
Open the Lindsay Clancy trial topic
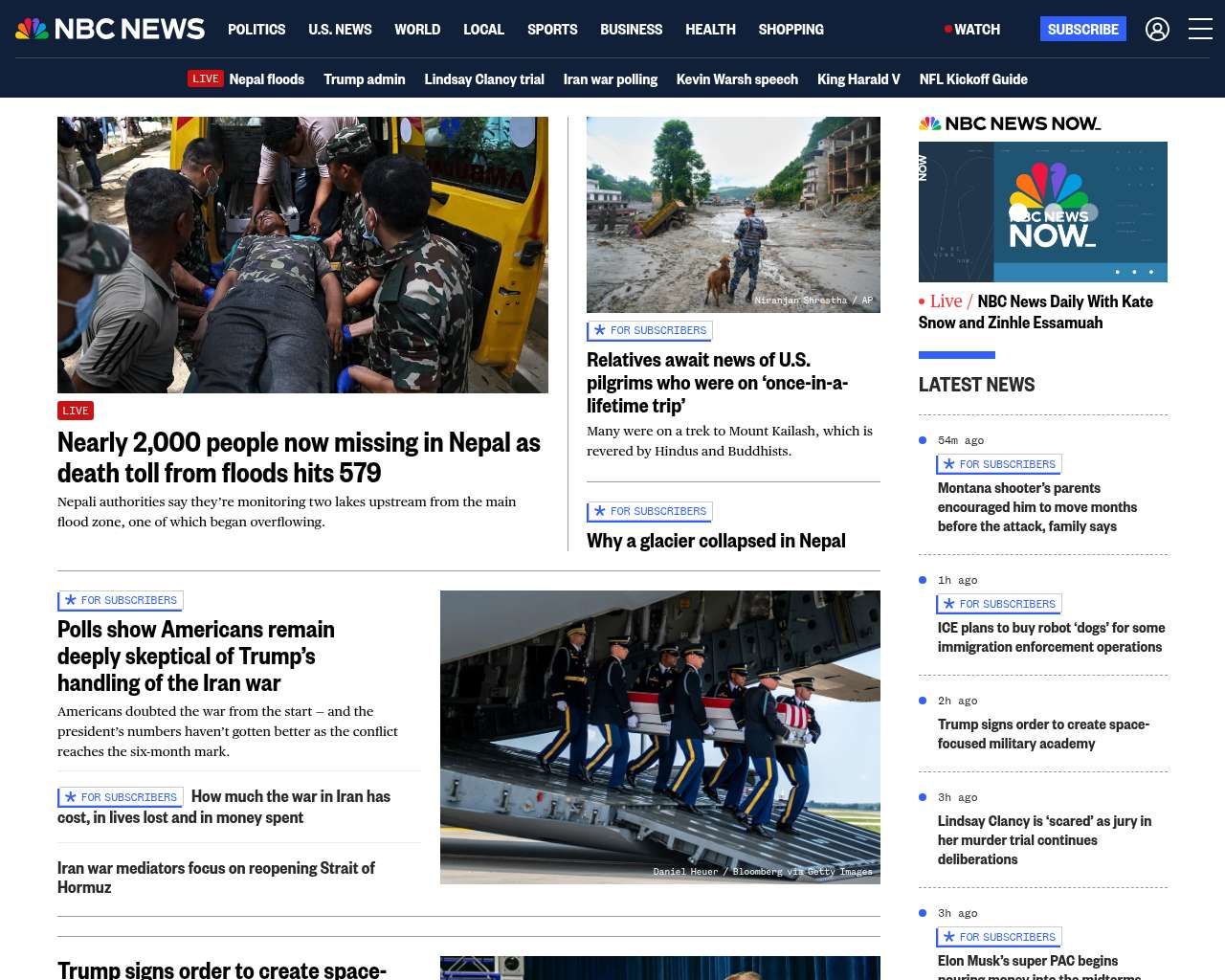(x=484, y=79)
